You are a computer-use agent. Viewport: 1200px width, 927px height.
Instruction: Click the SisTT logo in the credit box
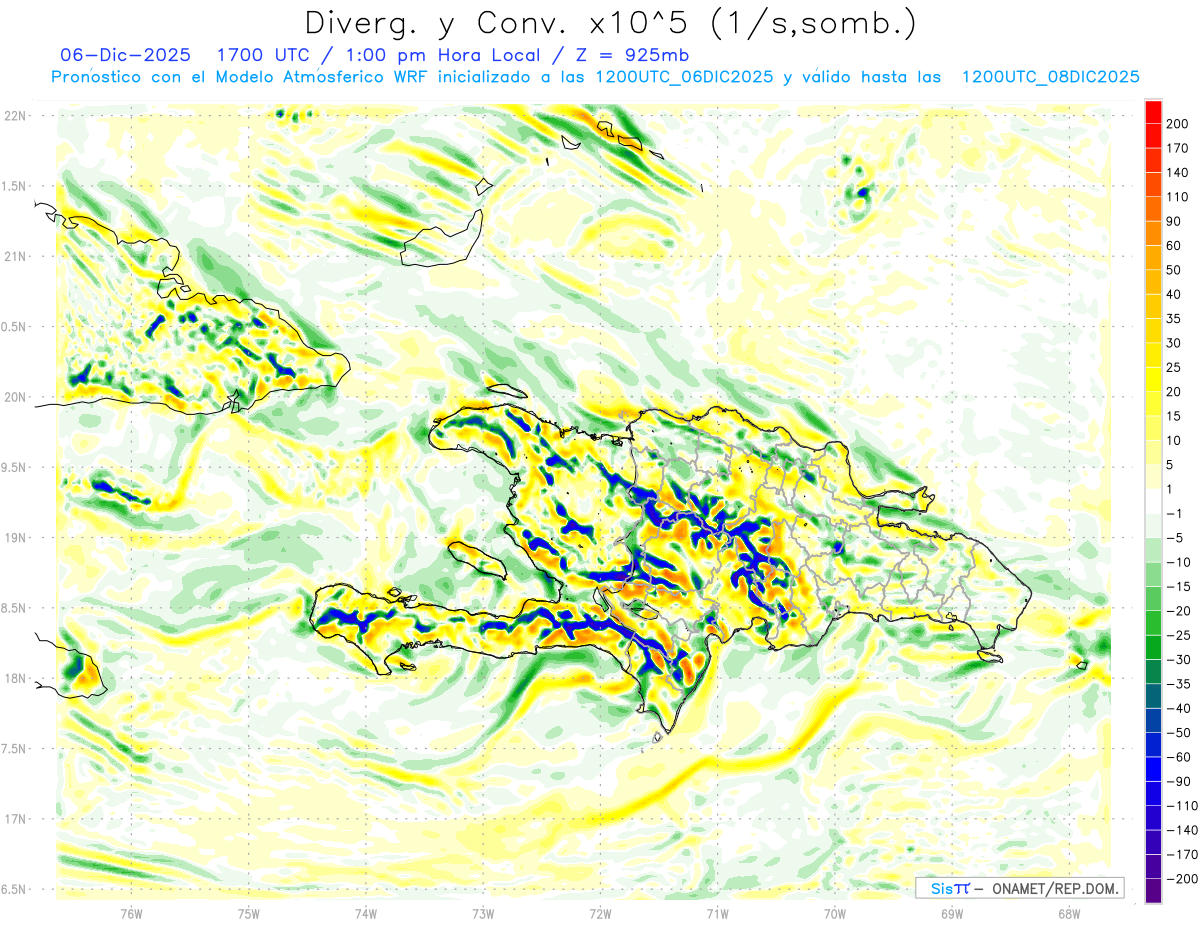pos(949,888)
